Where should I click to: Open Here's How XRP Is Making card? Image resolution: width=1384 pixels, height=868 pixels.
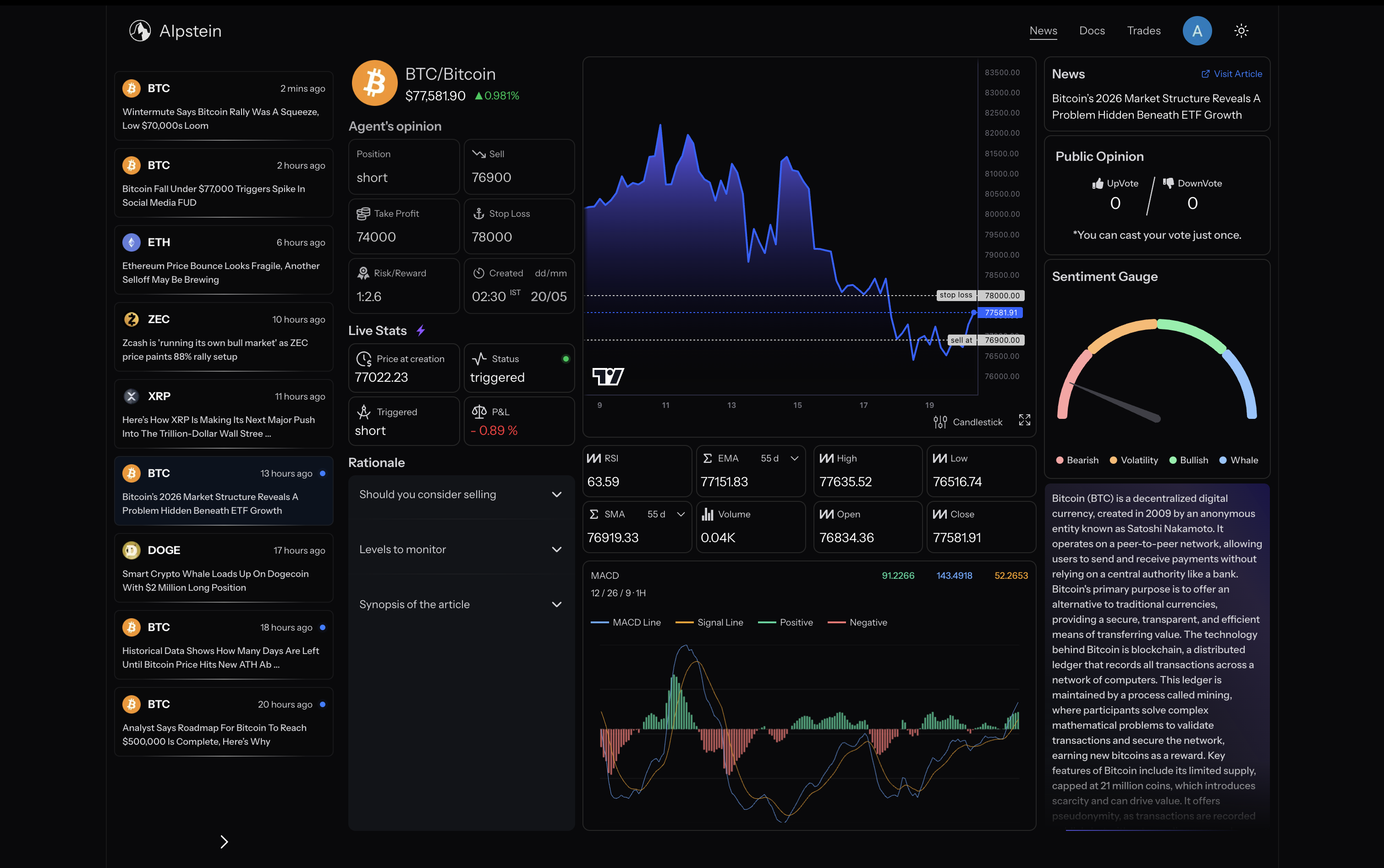223,414
